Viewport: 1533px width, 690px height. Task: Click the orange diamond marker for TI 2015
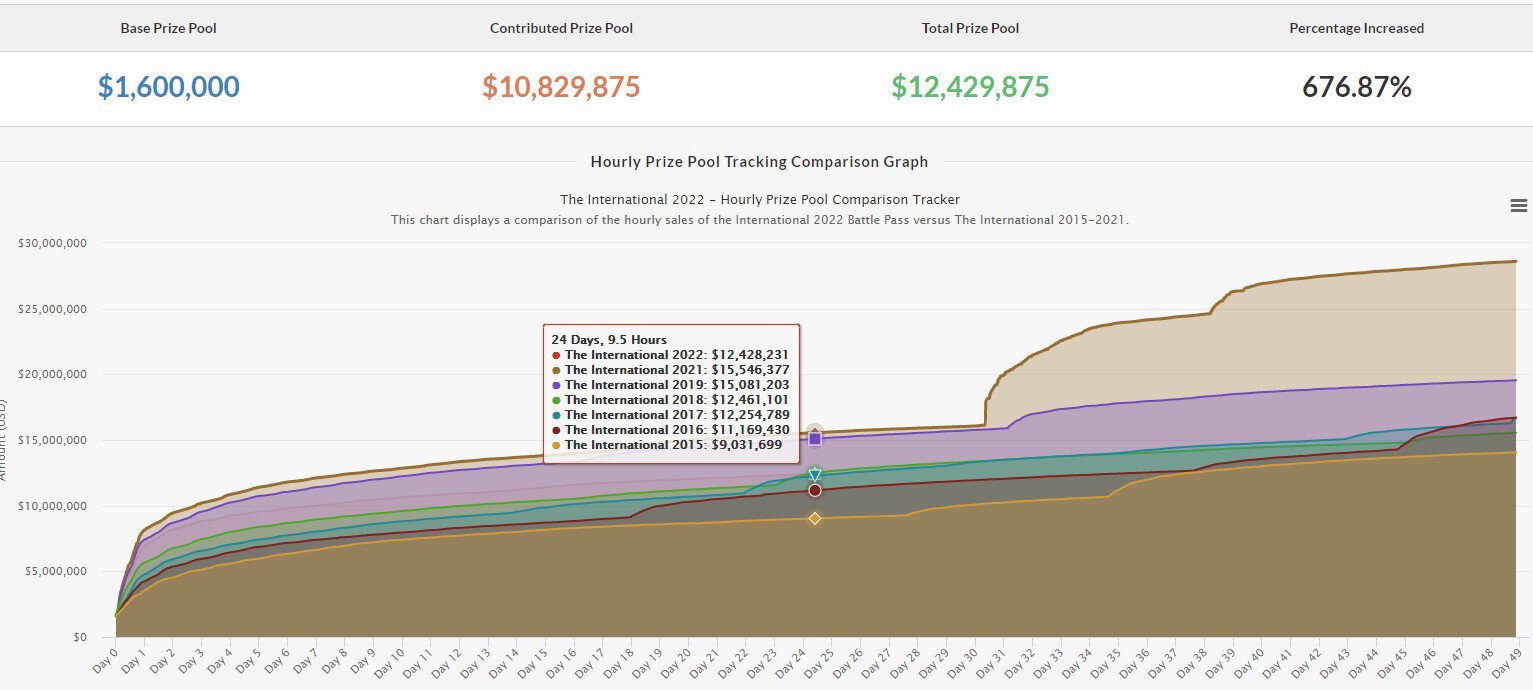815,518
